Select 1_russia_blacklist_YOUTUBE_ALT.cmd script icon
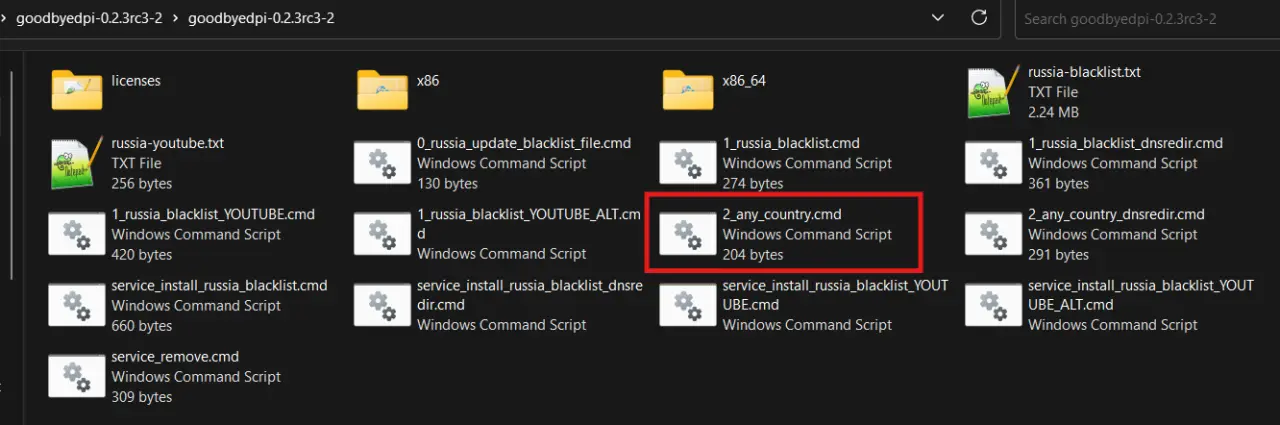This screenshot has width=1280, height=425. tap(382, 234)
